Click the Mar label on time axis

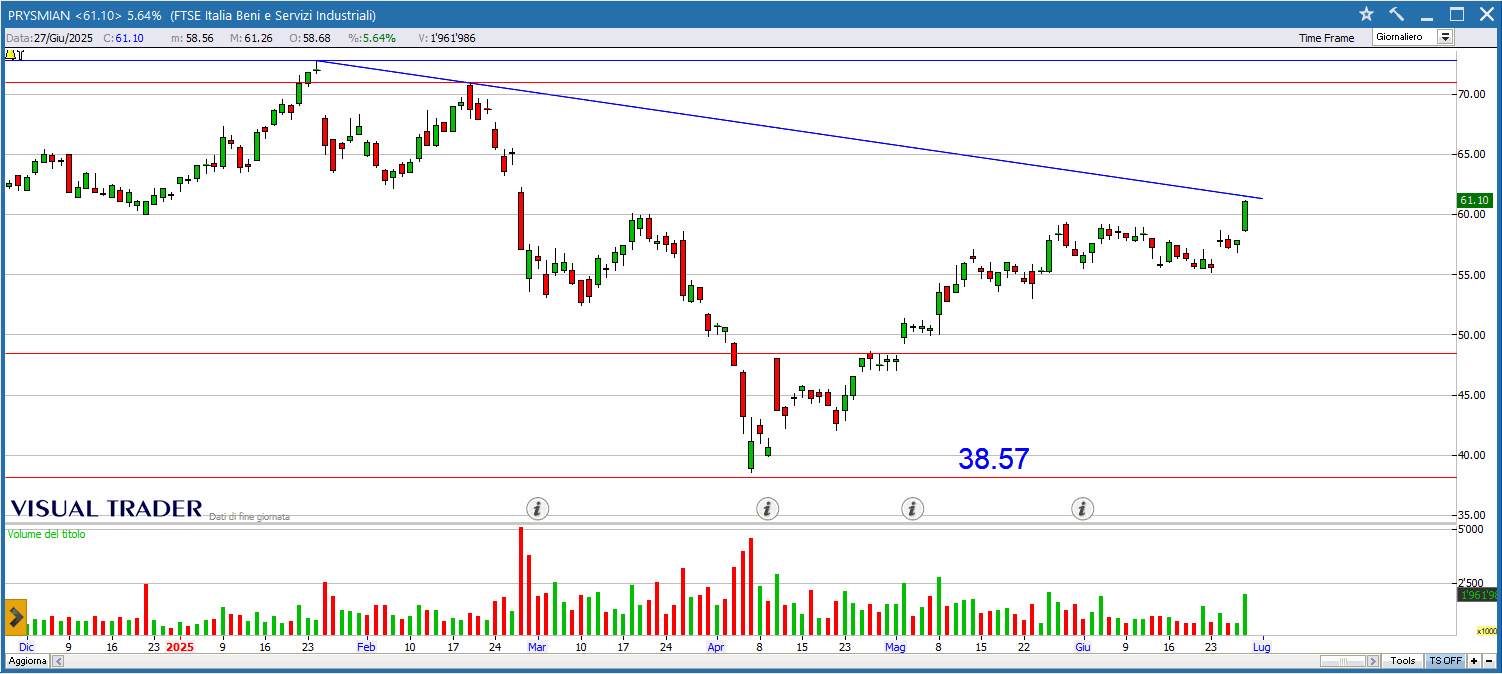pyautogui.click(x=538, y=647)
